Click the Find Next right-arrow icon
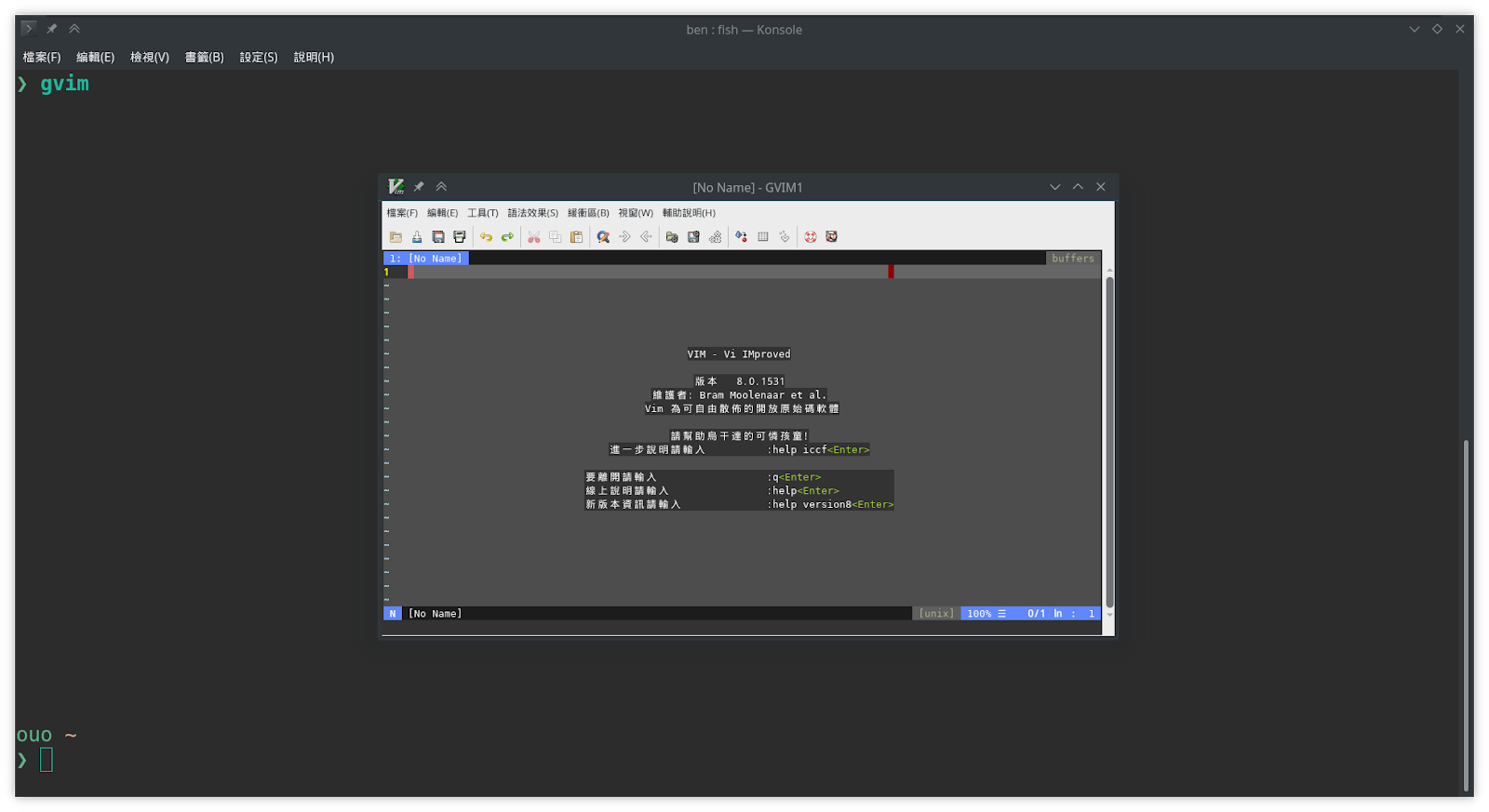This screenshot has width=1489, height=812. click(x=624, y=237)
